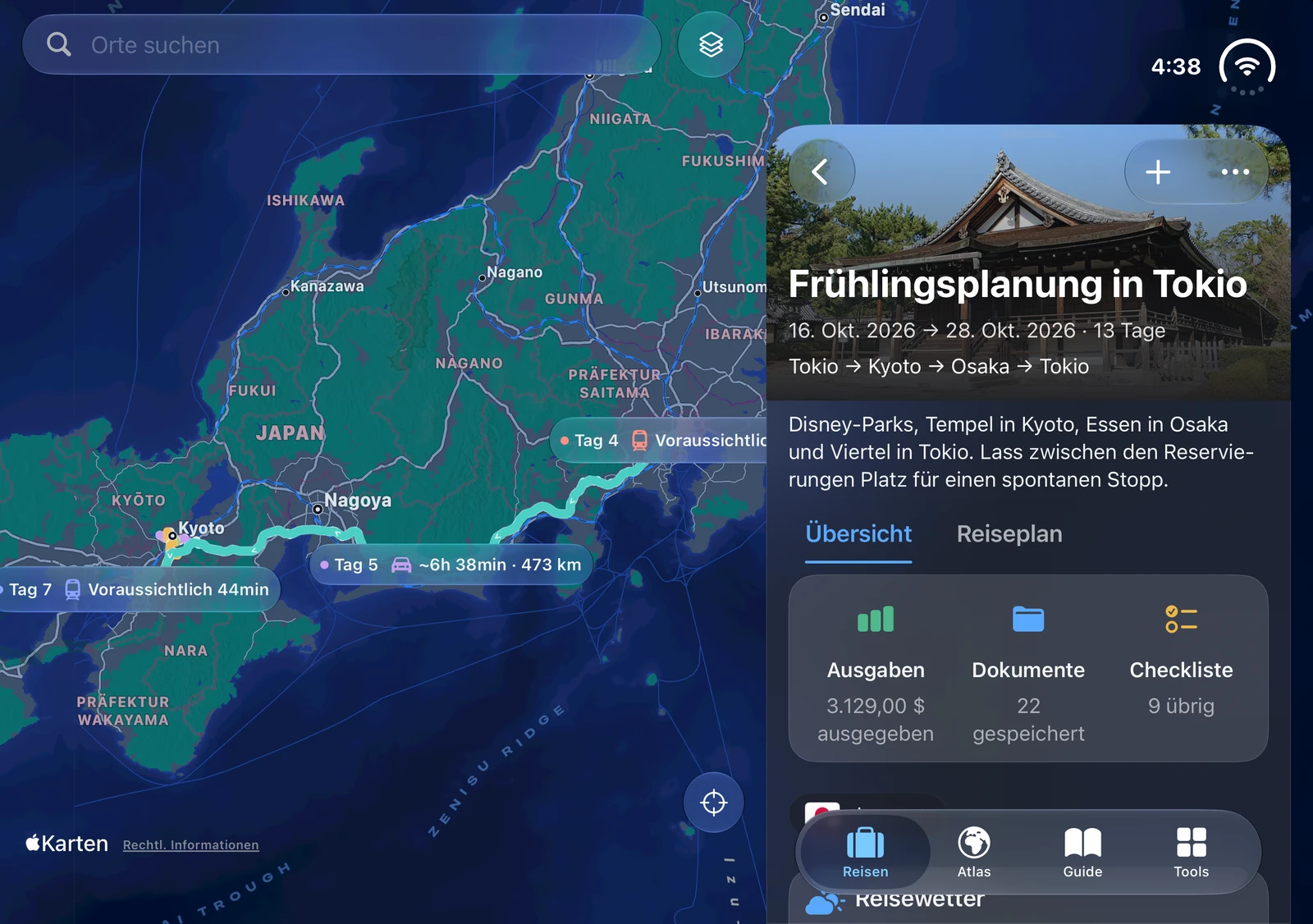Switch to the Atlas tab
The image size is (1313, 924).
pyautogui.click(x=974, y=853)
